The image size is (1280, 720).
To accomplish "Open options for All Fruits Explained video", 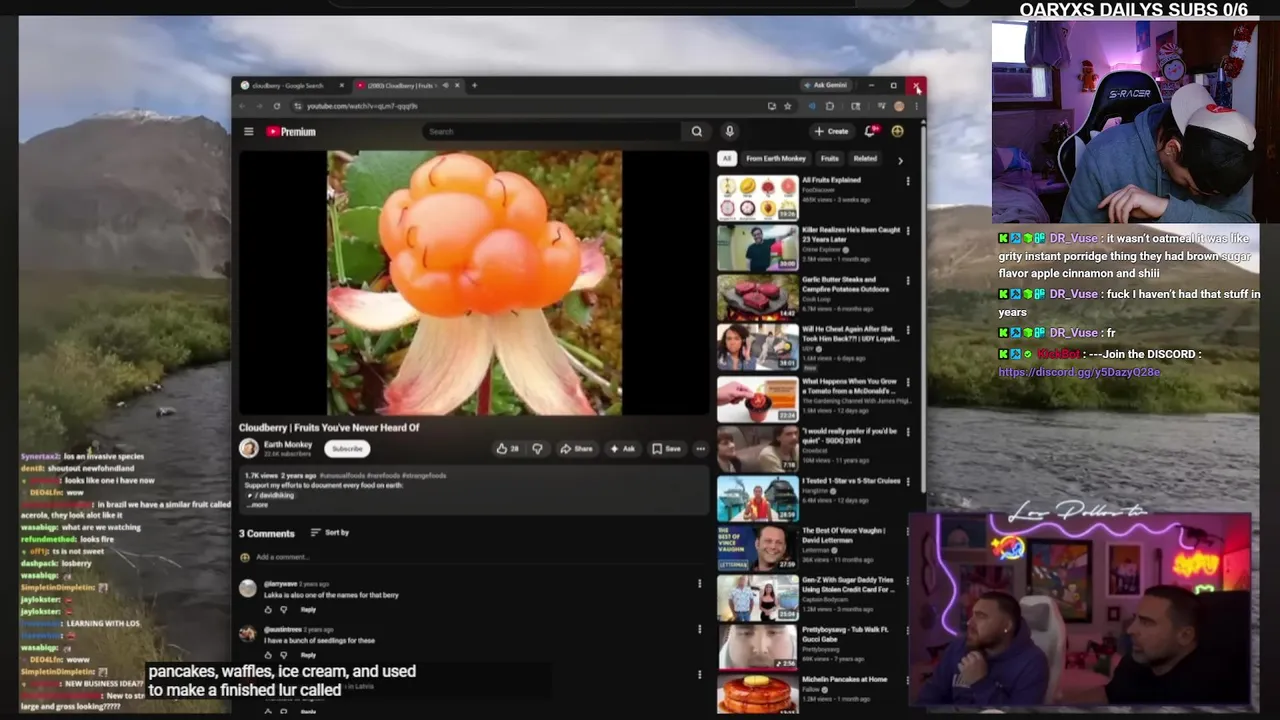I will (908, 182).
